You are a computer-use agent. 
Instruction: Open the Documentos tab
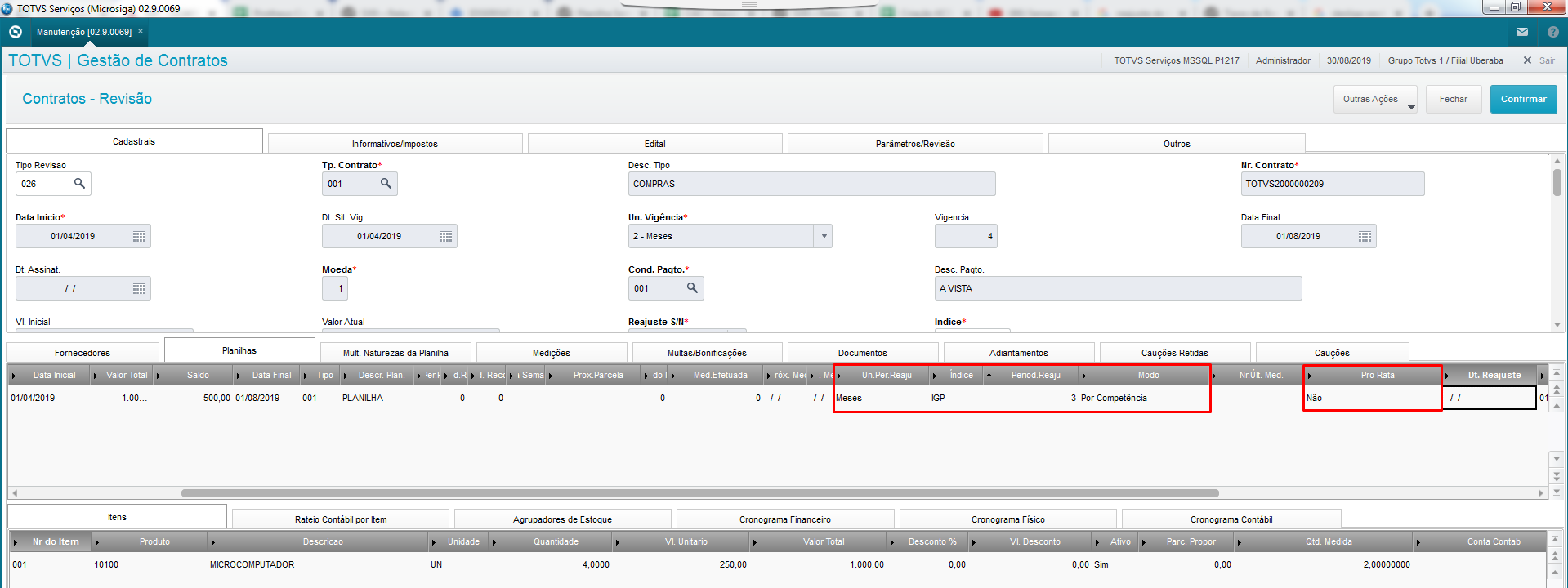[863, 353]
